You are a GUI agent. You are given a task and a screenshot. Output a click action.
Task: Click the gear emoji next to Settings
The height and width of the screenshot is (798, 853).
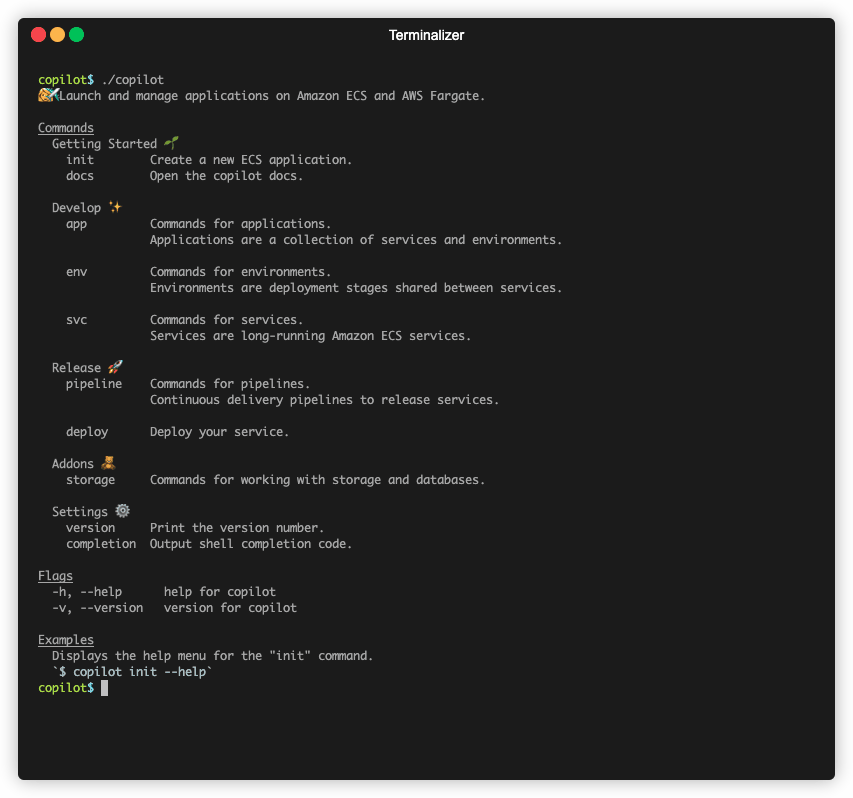click(122, 511)
